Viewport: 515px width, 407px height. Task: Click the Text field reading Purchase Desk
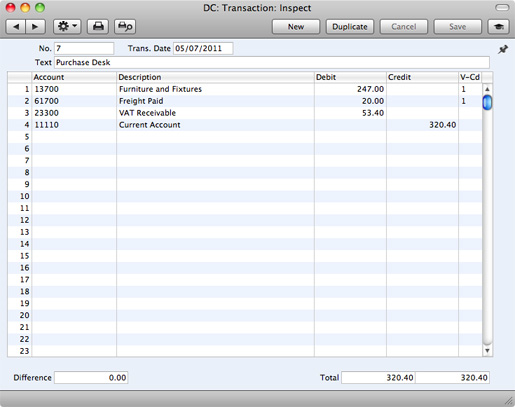[x=272, y=62]
